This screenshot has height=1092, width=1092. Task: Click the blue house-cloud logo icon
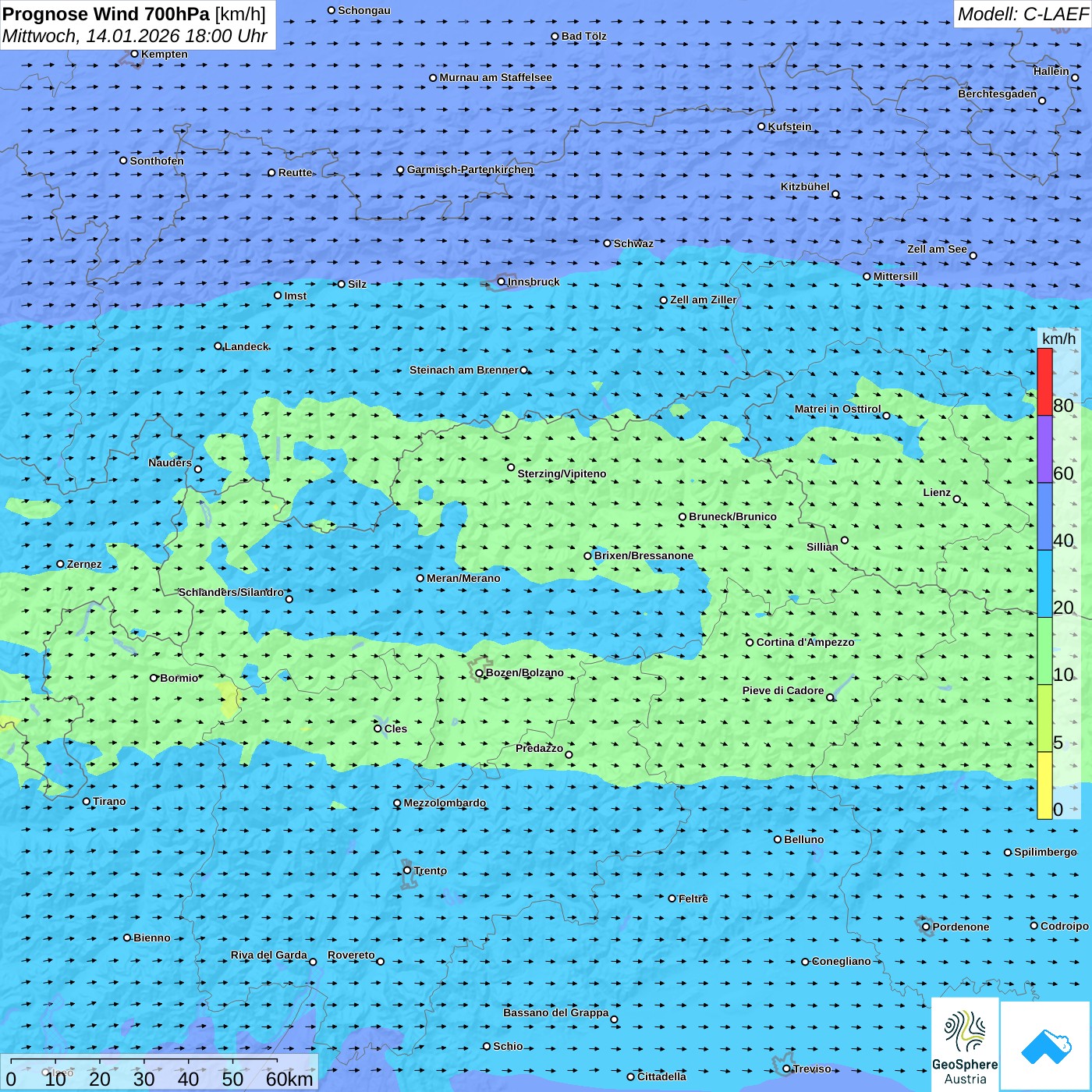(1046, 1047)
